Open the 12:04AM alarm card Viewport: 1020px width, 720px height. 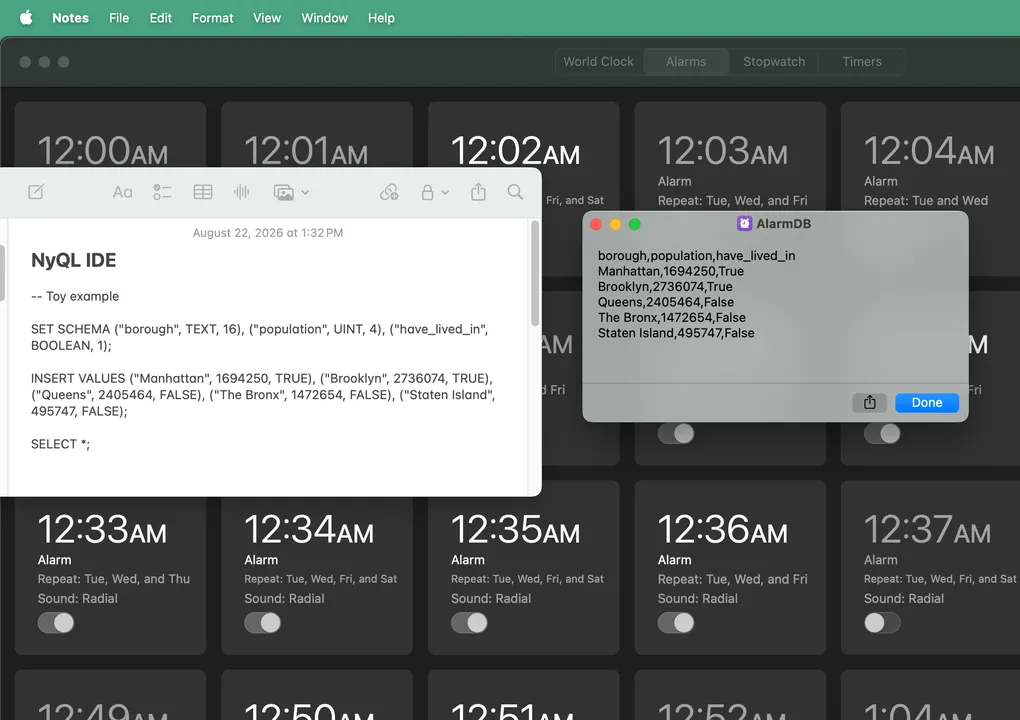click(930, 156)
